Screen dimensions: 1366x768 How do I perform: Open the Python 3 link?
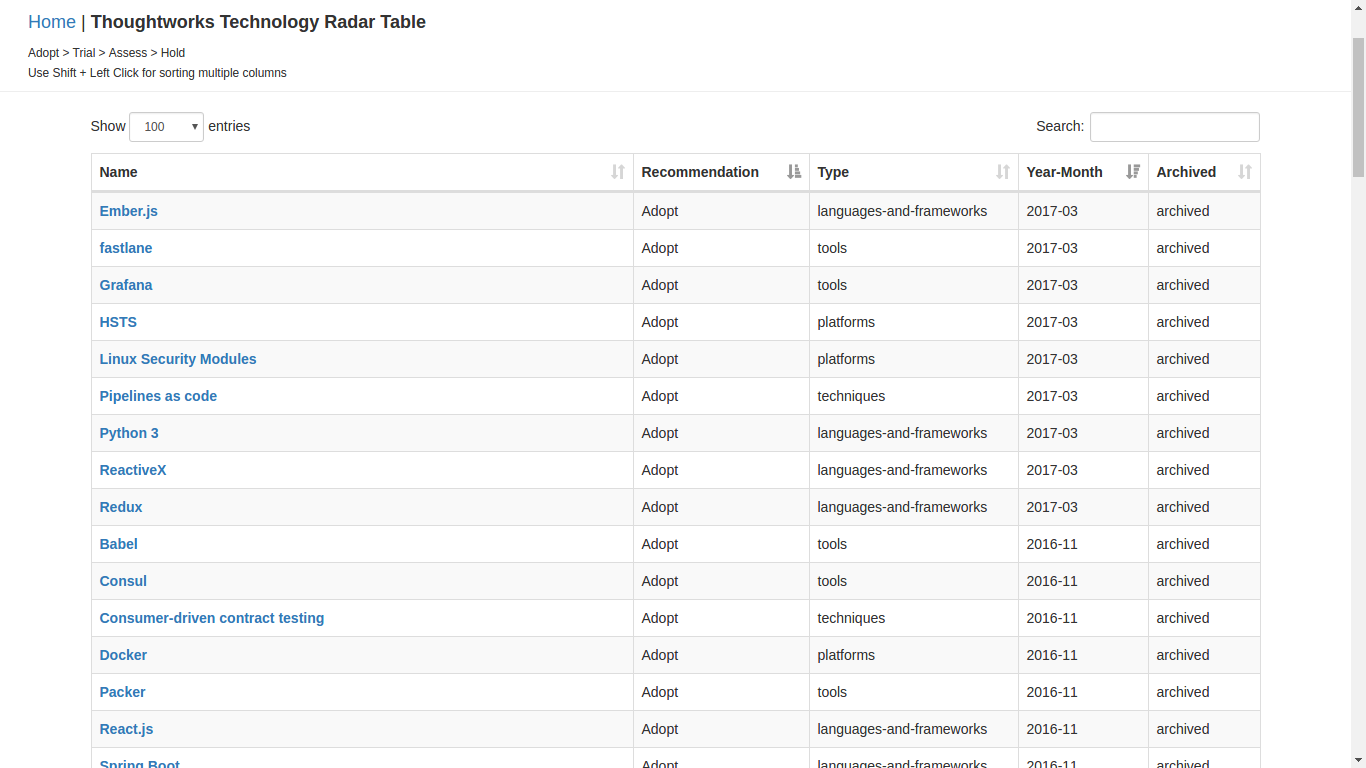129,433
